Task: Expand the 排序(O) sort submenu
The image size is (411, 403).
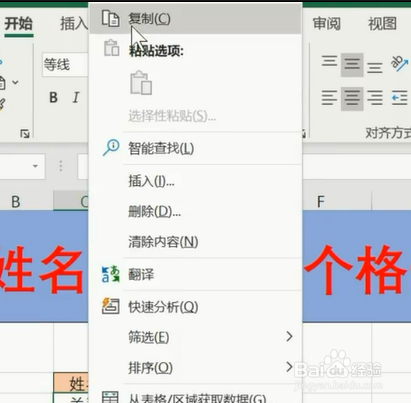Action: pyautogui.click(x=196, y=368)
